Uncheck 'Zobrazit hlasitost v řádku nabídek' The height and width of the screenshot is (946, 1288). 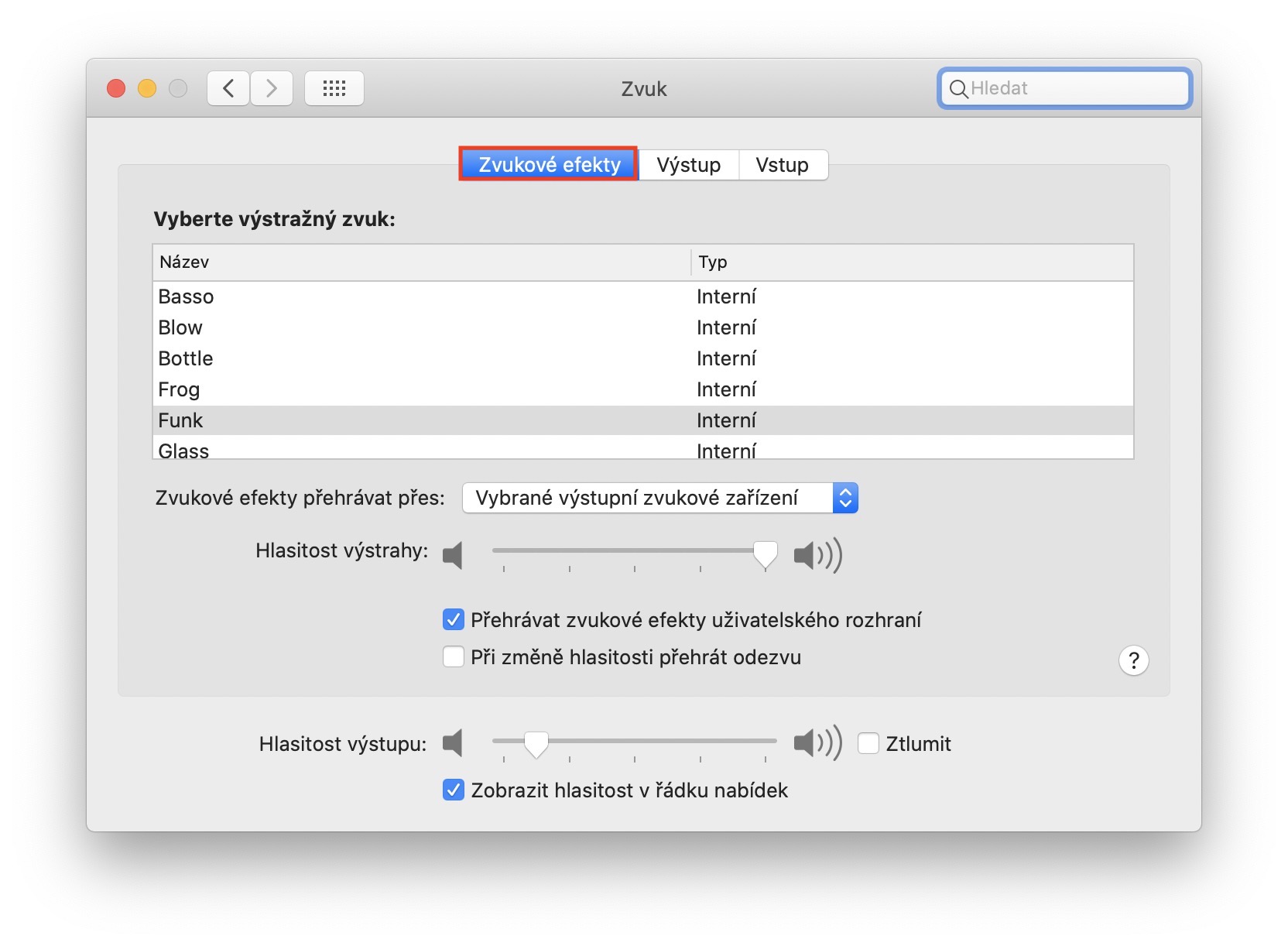coord(454,790)
